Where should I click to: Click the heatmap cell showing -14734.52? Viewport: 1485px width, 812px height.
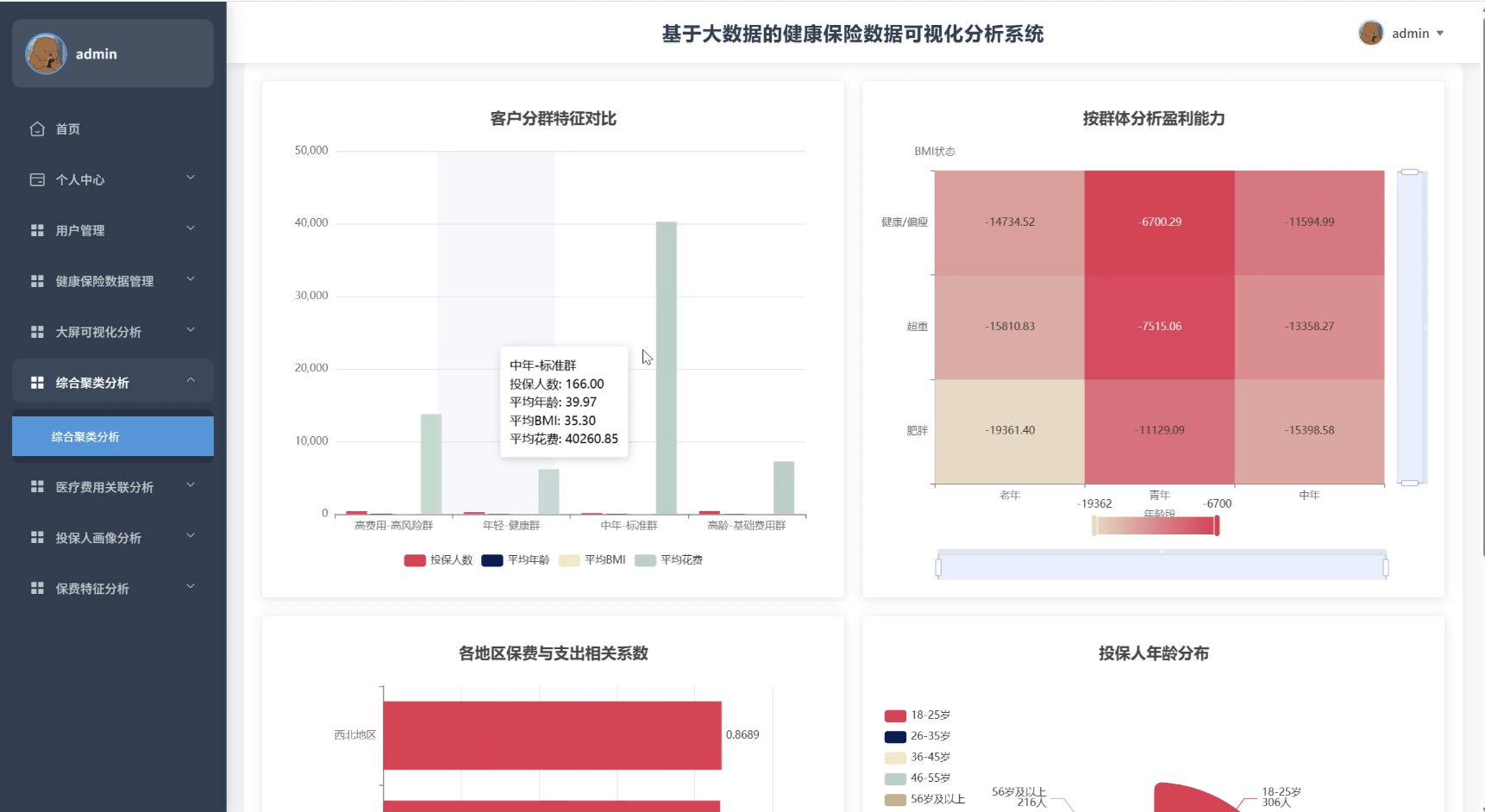[x=1010, y=222]
